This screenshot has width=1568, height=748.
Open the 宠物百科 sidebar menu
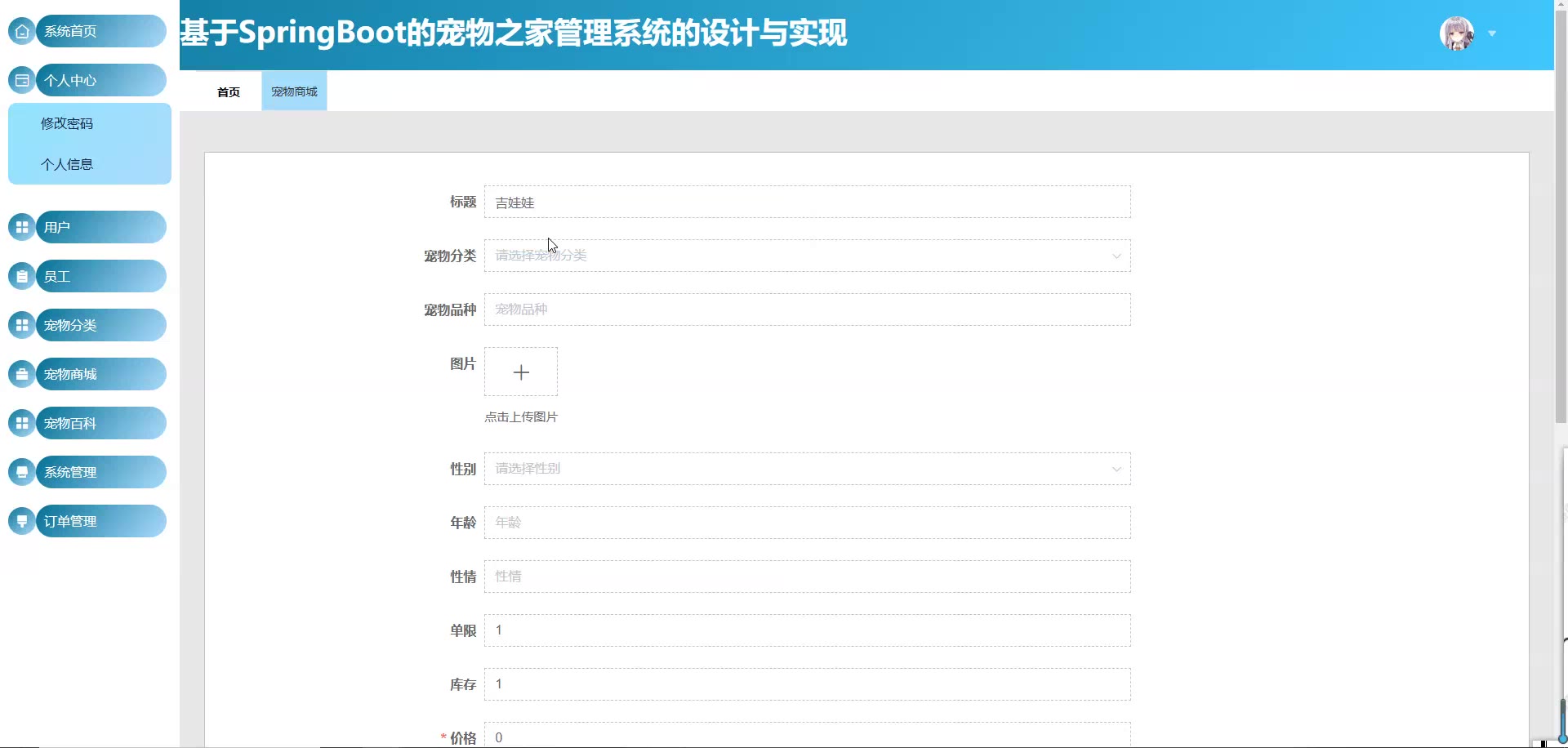click(101, 423)
